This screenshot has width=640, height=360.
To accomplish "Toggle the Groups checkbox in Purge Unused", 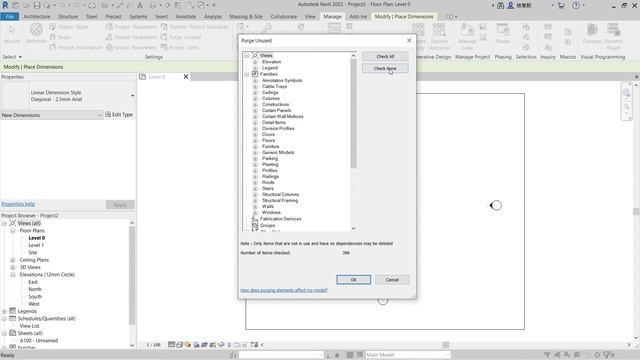I will [x=255, y=225].
